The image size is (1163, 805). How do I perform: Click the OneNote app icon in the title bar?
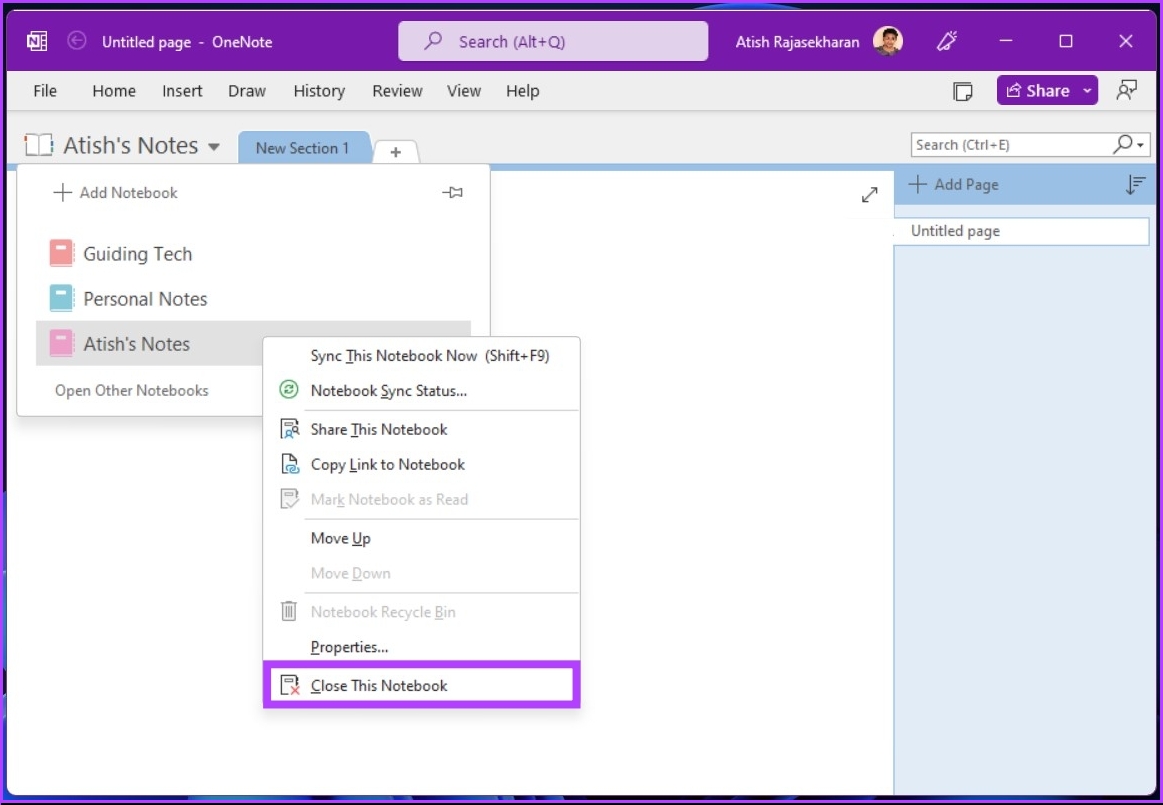[x=37, y=41]
